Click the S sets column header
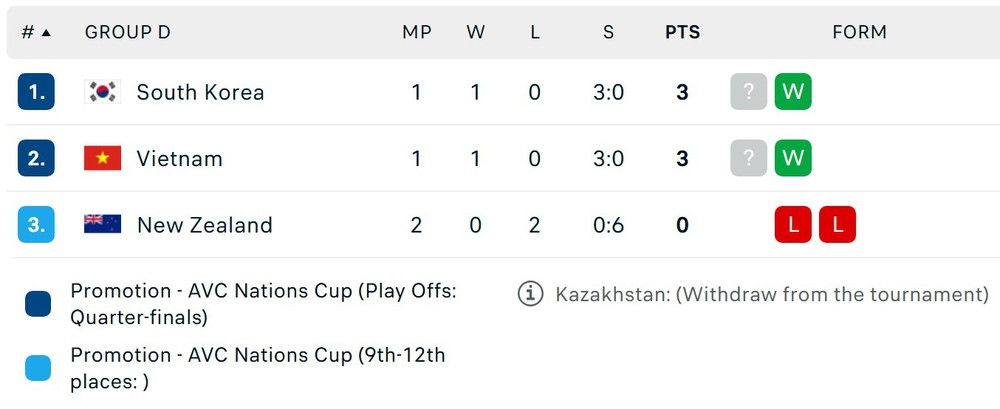 click(x=608, y=33)
